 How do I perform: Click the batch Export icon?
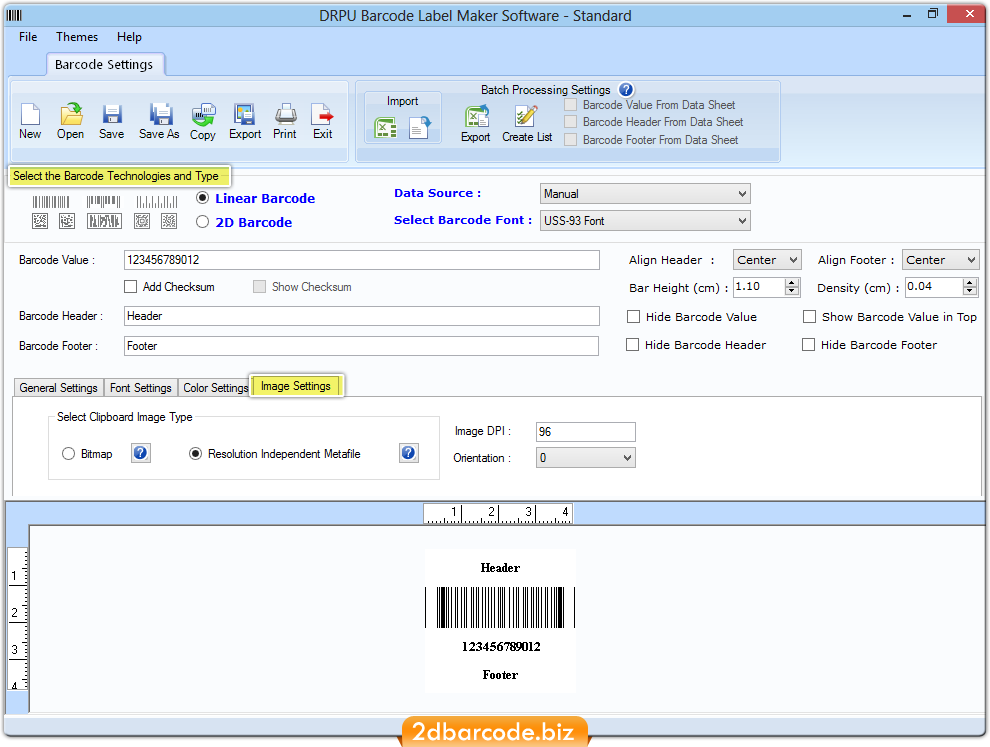(477, 117)
